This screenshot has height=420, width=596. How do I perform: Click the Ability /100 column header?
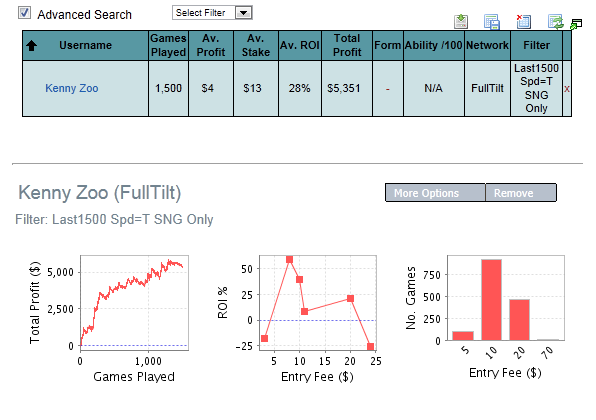434,46
